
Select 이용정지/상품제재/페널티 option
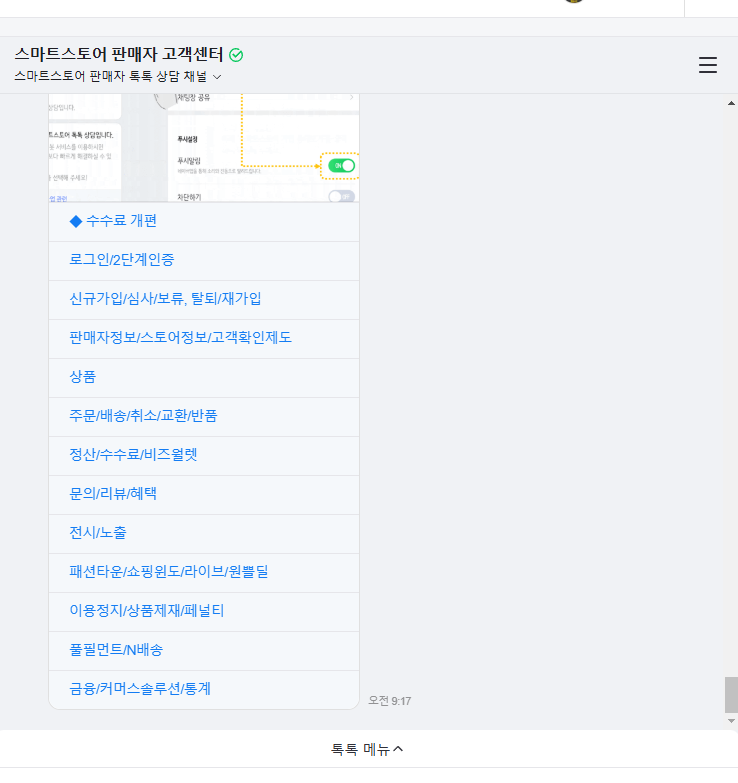204,612
